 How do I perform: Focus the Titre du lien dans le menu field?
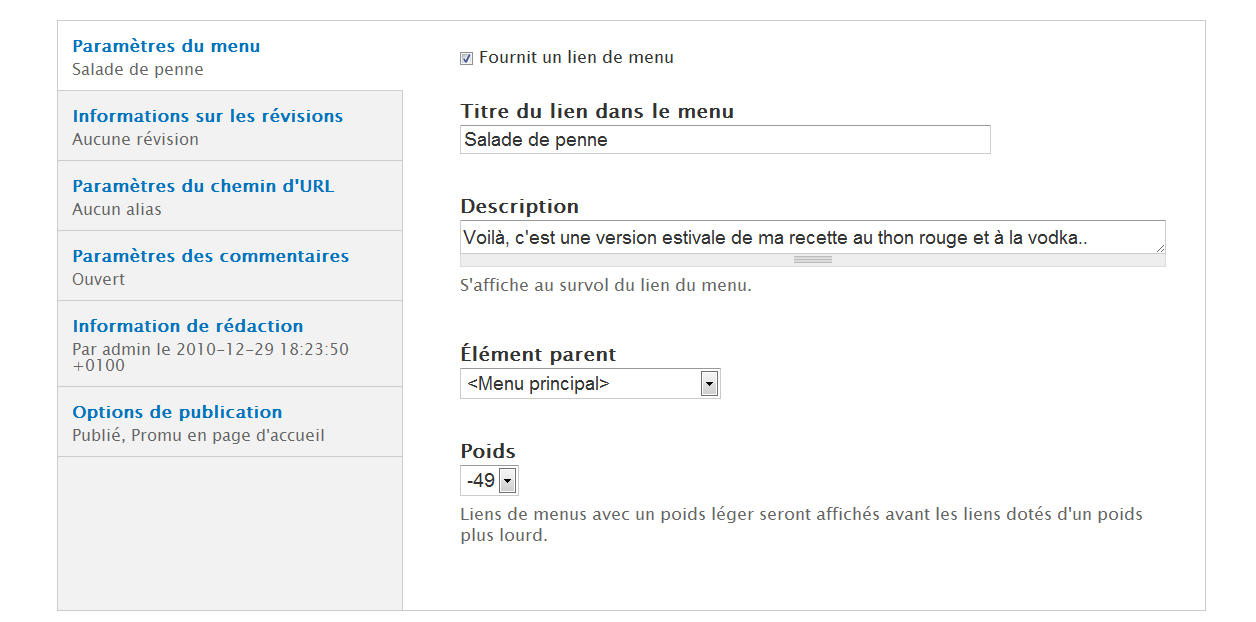724,140
